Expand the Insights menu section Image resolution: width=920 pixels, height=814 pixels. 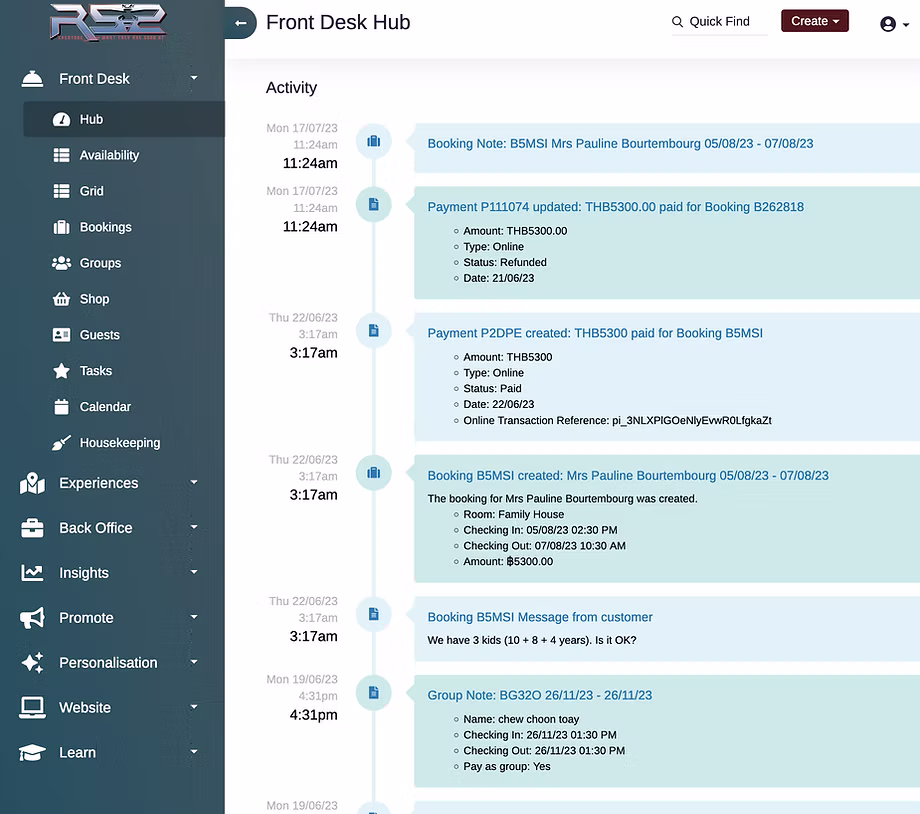coord(84,573)
